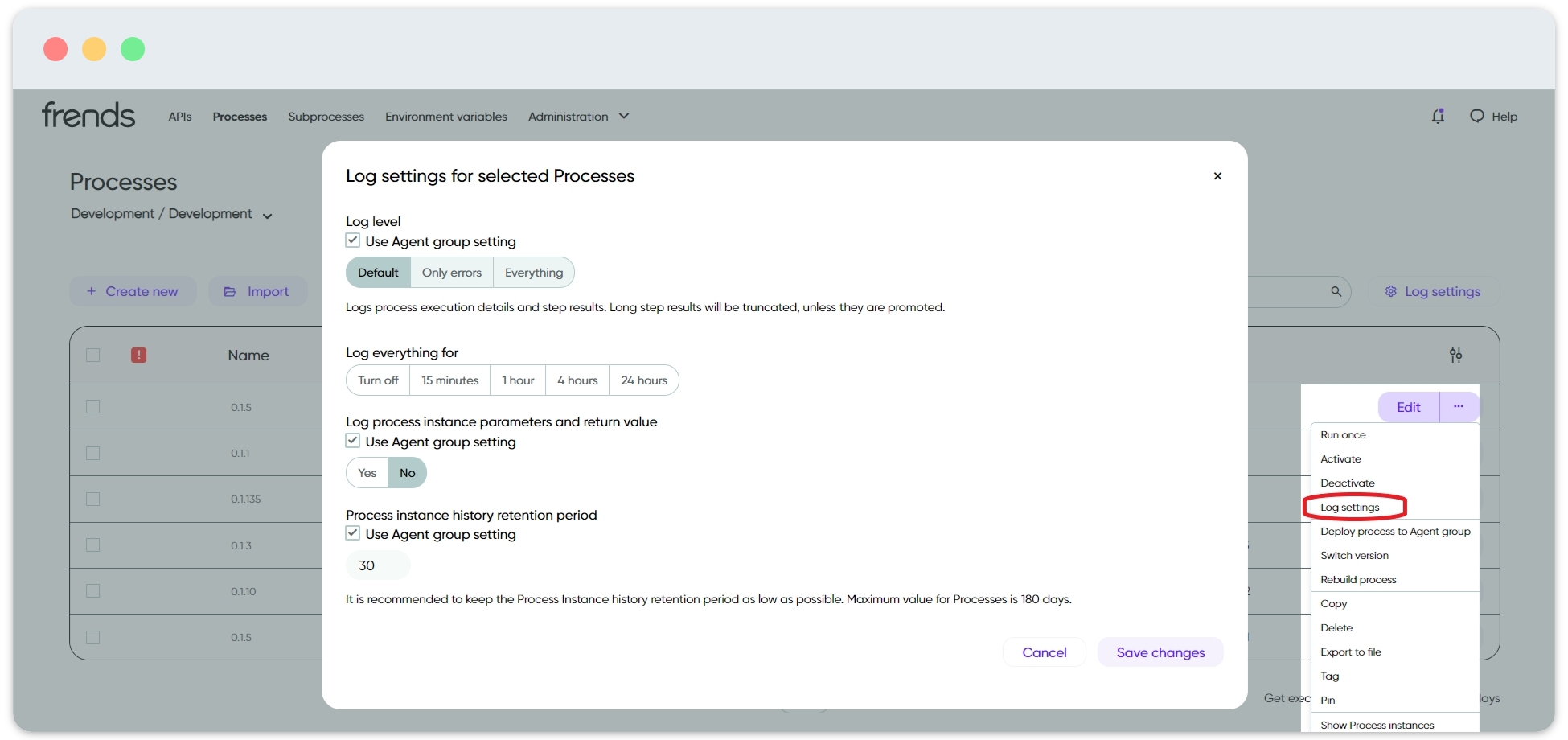Click the search magnifier icon
Screen dimensions: 1568x740
(x=1336, y=291)
